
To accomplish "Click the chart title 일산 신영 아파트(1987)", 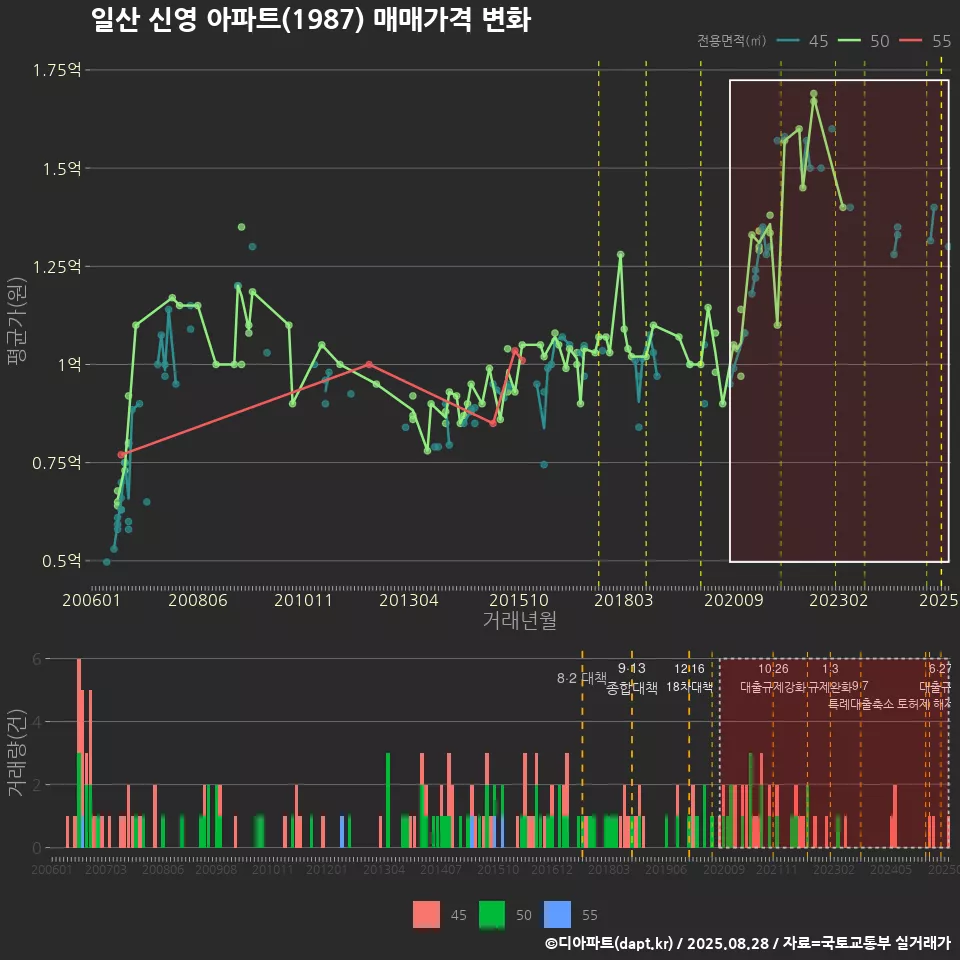I will pos(310,20).
